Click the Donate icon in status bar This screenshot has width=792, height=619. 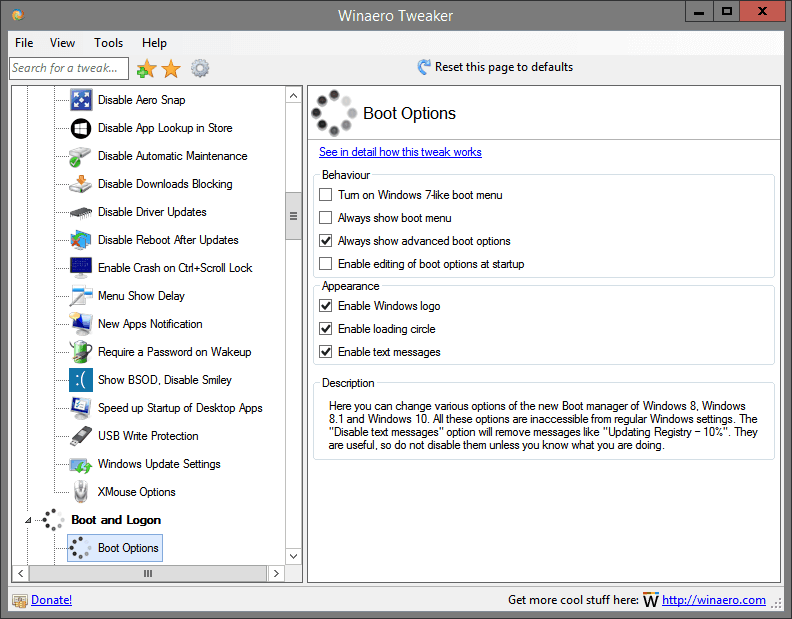20,600
